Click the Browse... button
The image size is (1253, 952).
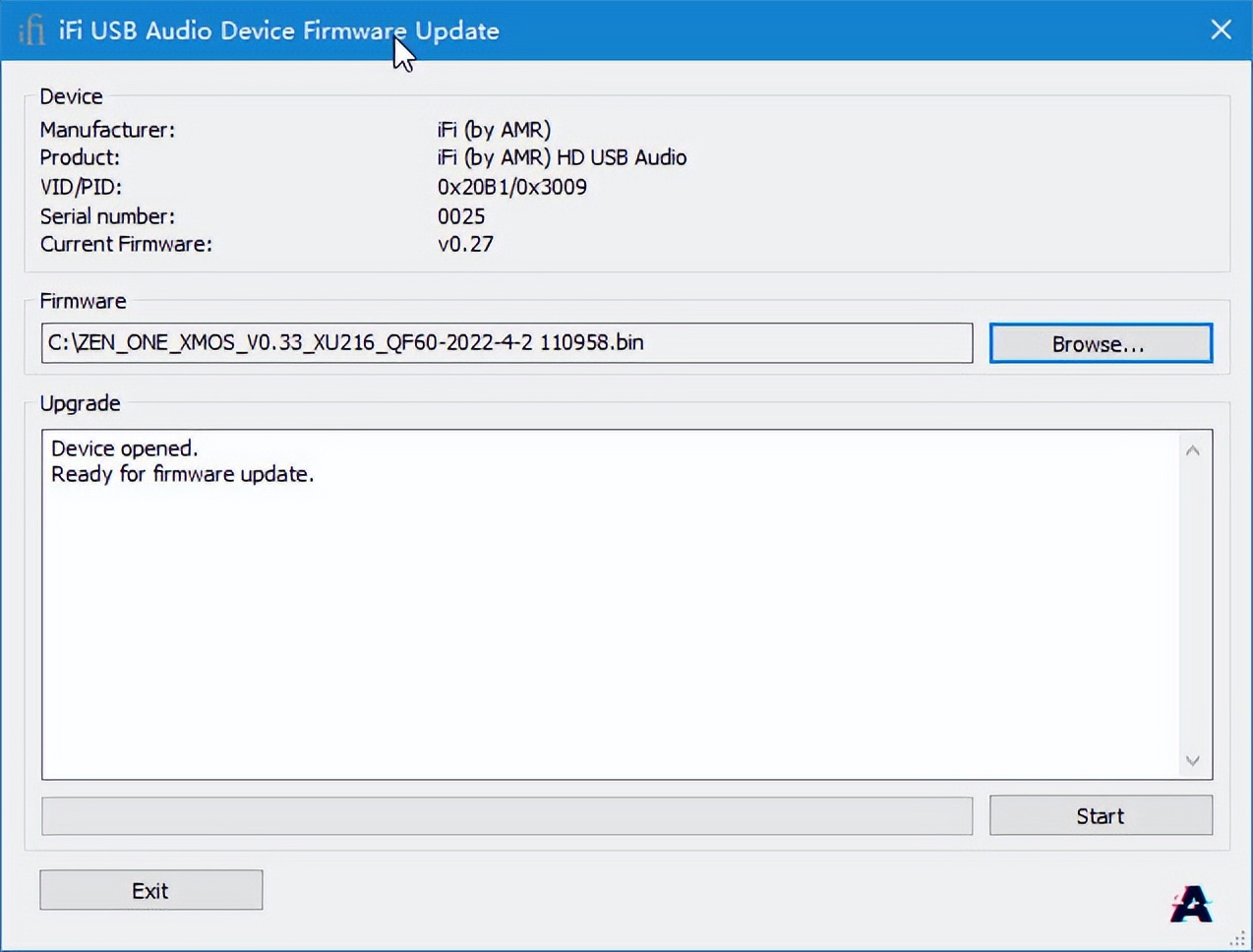point(1101,343)
